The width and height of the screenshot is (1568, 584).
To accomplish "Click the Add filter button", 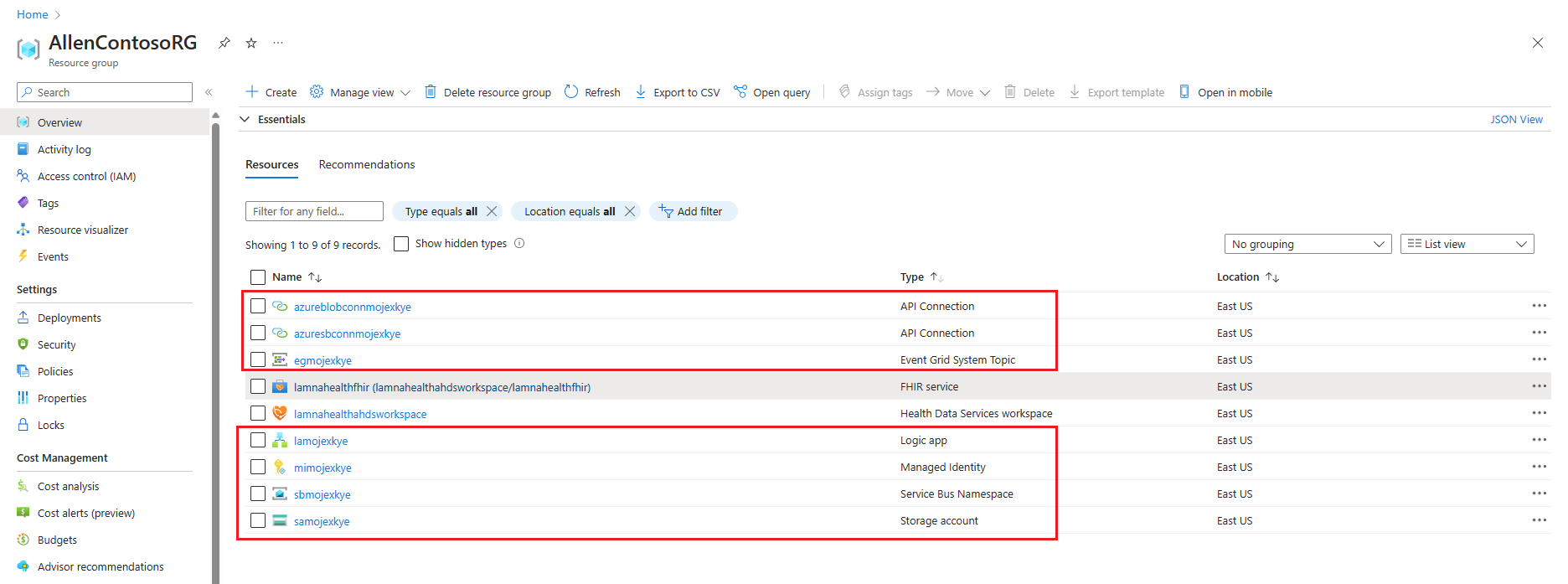I will coord(693,211).
